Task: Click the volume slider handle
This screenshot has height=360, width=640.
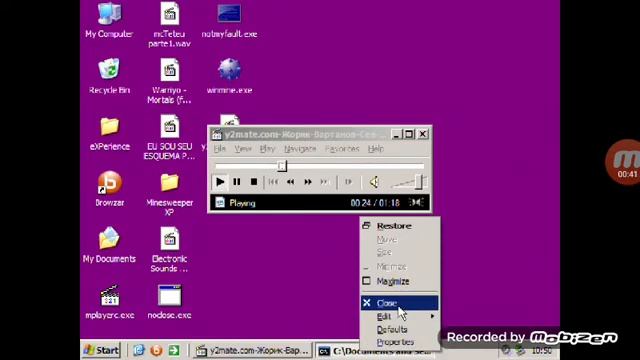Action: 418,182
